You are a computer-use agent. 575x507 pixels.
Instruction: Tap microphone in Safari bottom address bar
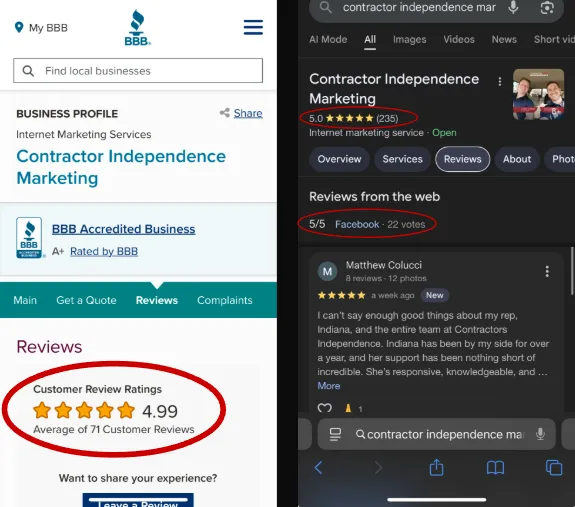tap(540, 434)
